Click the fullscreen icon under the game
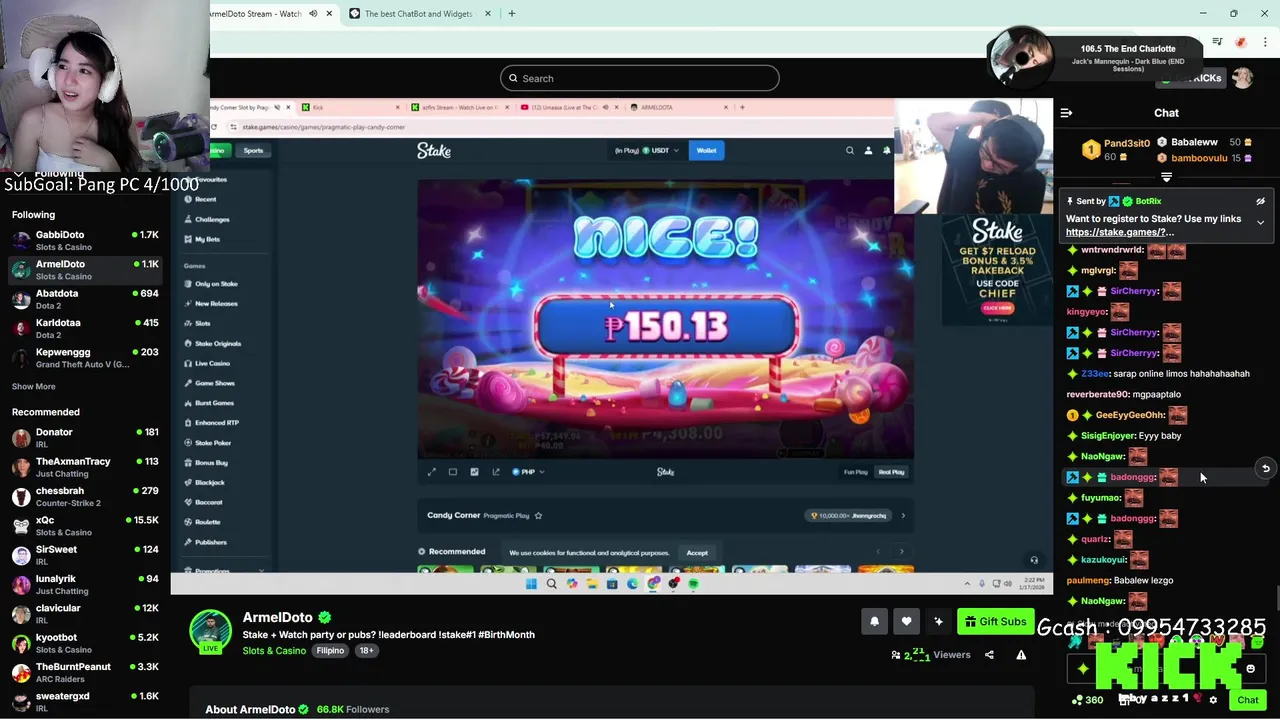This screenshot has width=1280, height=720. click(431, 472)
